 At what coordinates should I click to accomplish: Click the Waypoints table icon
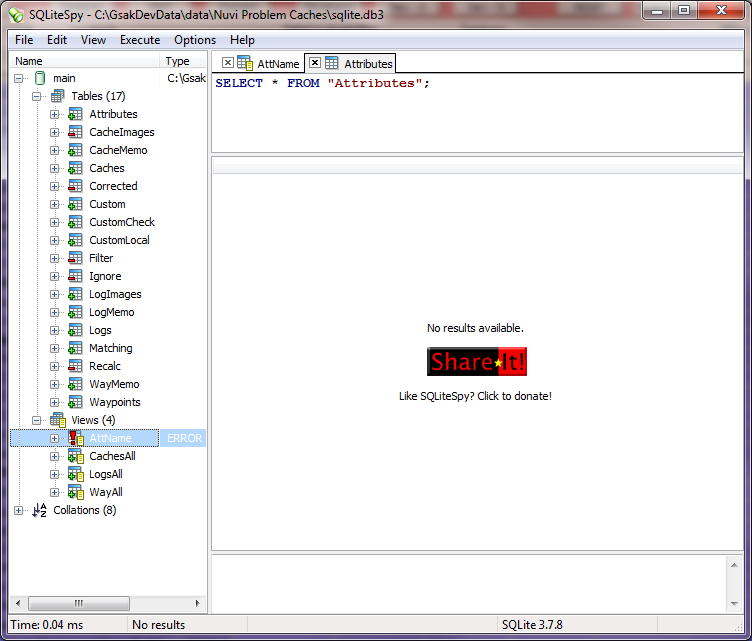[x=75, y=402]
